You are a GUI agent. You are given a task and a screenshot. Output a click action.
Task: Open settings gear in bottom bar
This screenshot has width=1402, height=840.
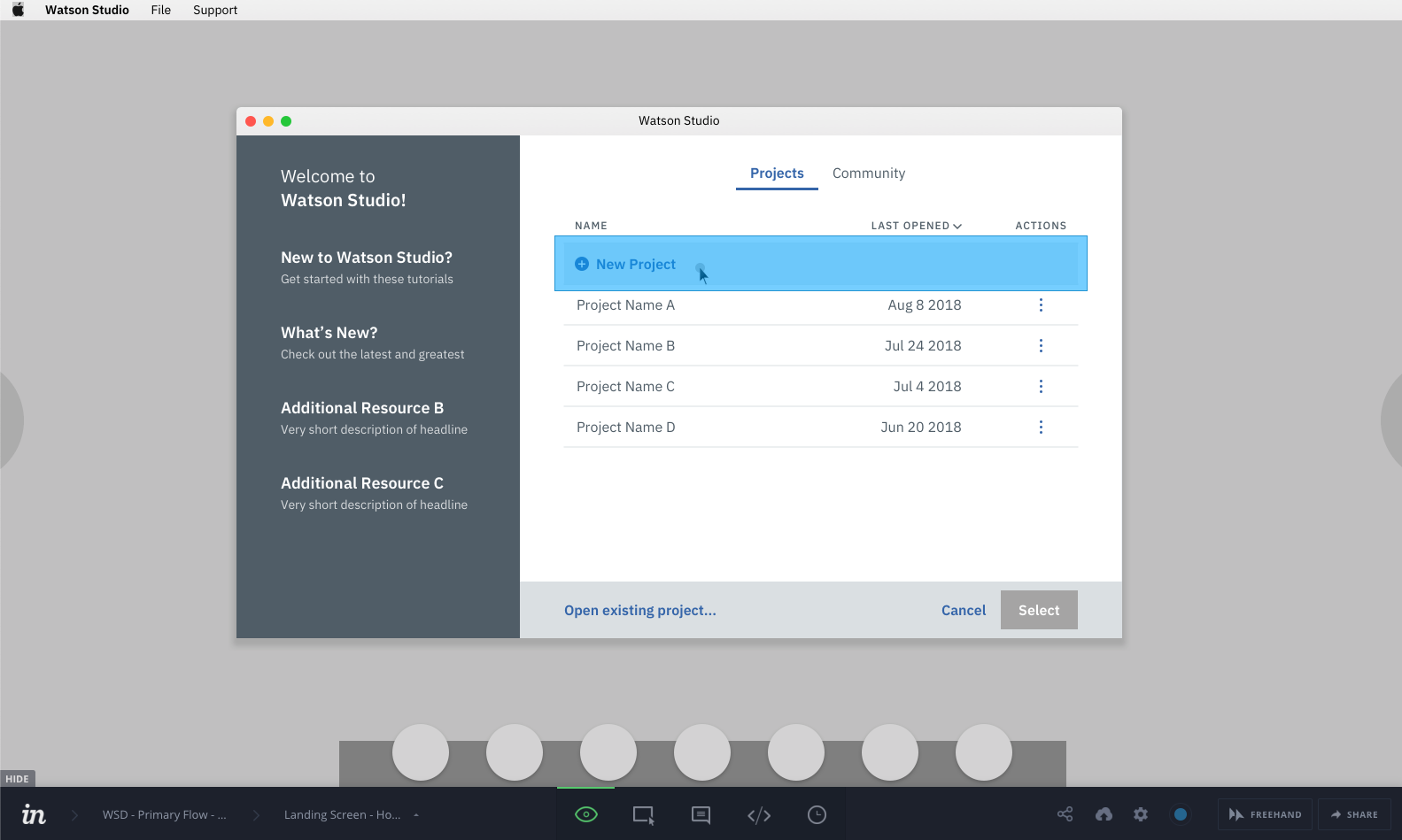coord(1141,814)
